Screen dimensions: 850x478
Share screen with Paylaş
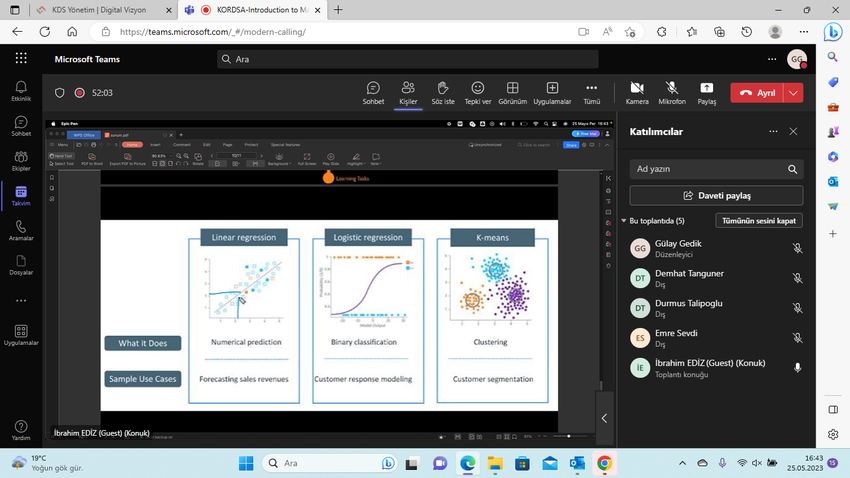point(706,93)
